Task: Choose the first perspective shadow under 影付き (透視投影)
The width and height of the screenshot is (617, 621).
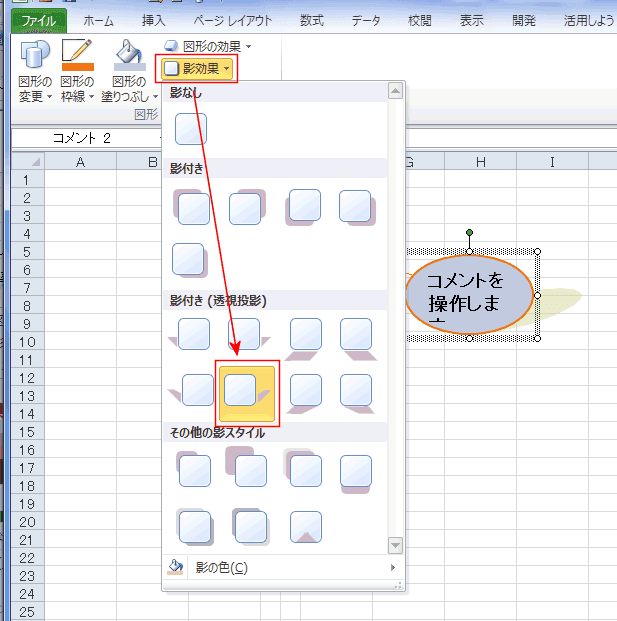Action: (192, 335)
